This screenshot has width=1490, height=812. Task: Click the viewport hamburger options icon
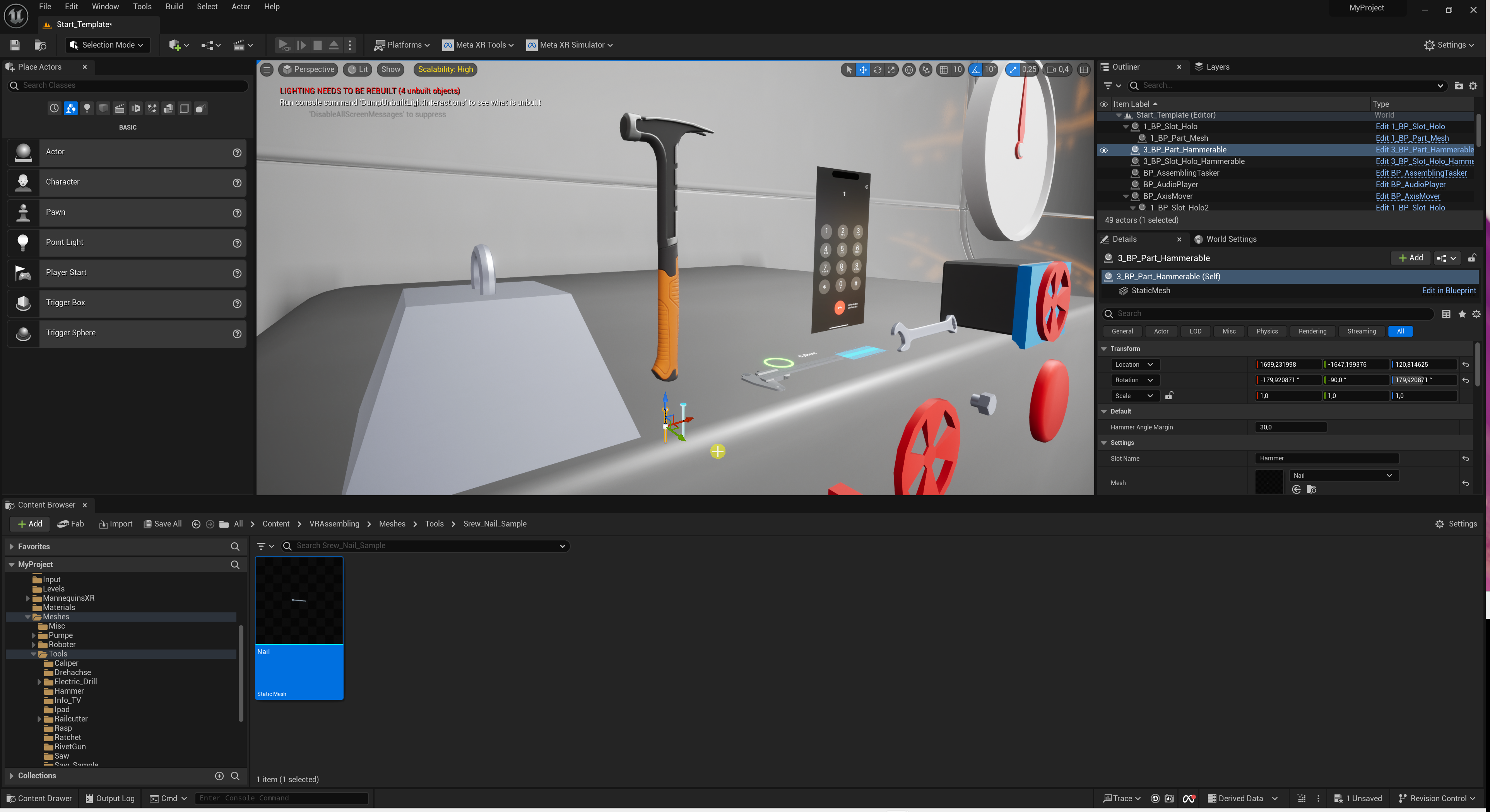click(267, 69)
